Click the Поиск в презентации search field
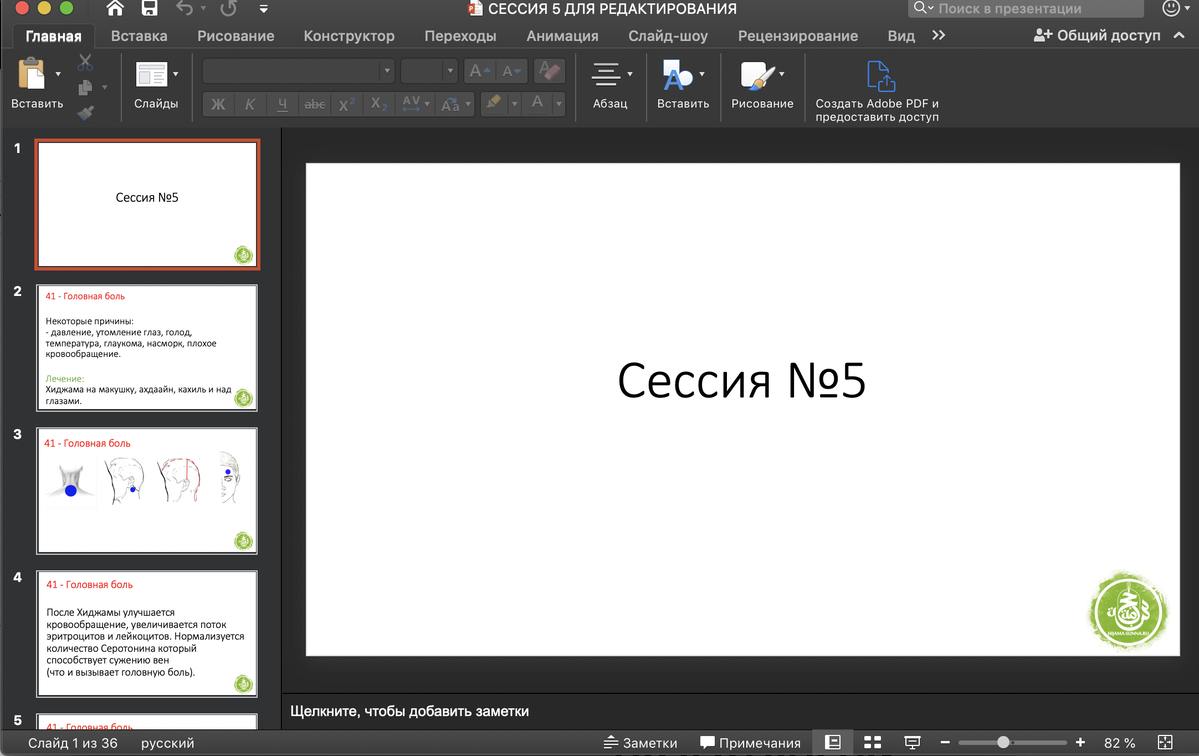1199x756 pixels. tap(1025, 8)
